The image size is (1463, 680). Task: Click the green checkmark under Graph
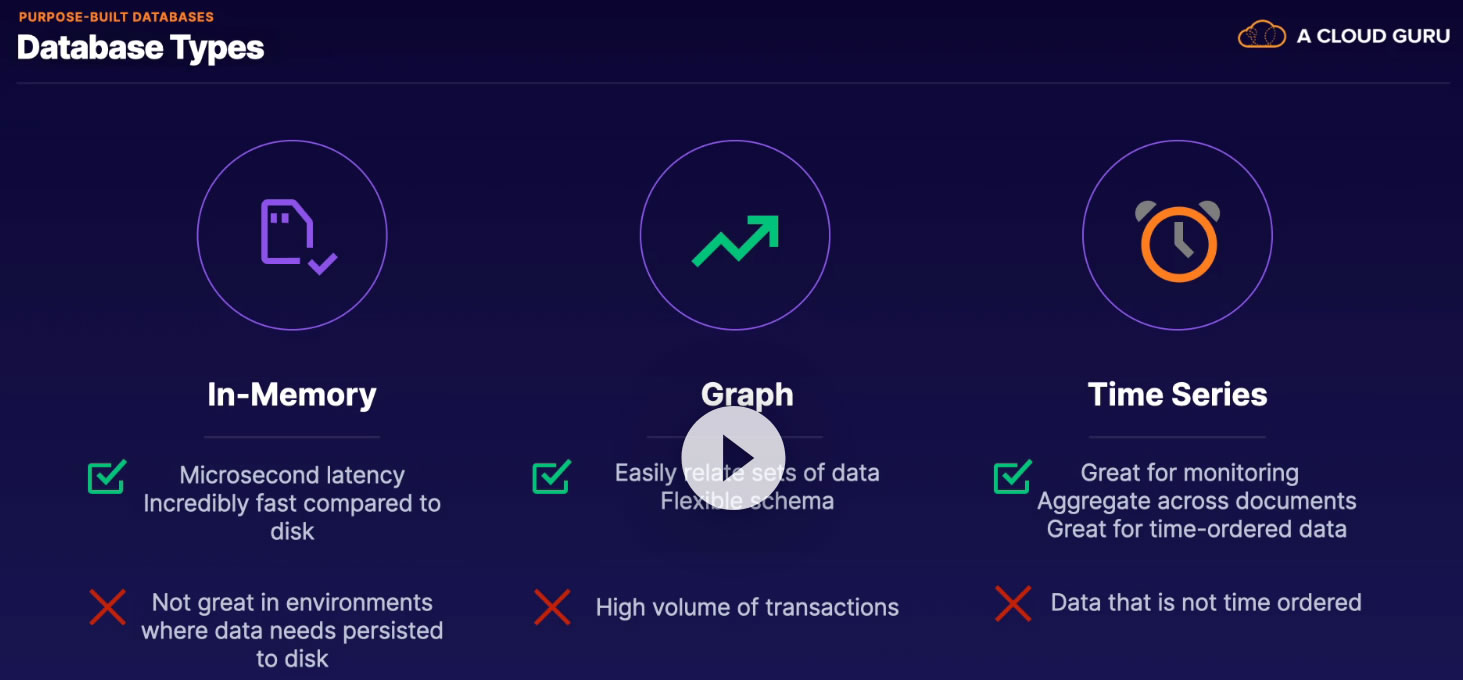tap(552, 476)
